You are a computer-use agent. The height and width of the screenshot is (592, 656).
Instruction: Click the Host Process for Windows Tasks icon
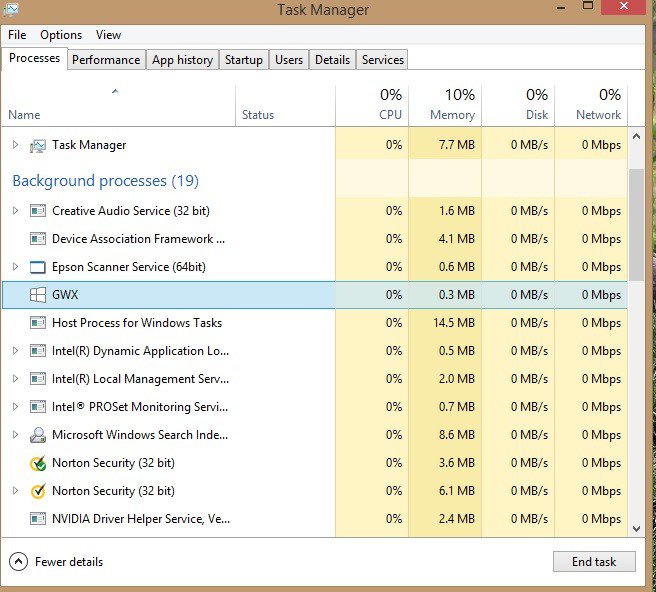click(x=38, y=323)
